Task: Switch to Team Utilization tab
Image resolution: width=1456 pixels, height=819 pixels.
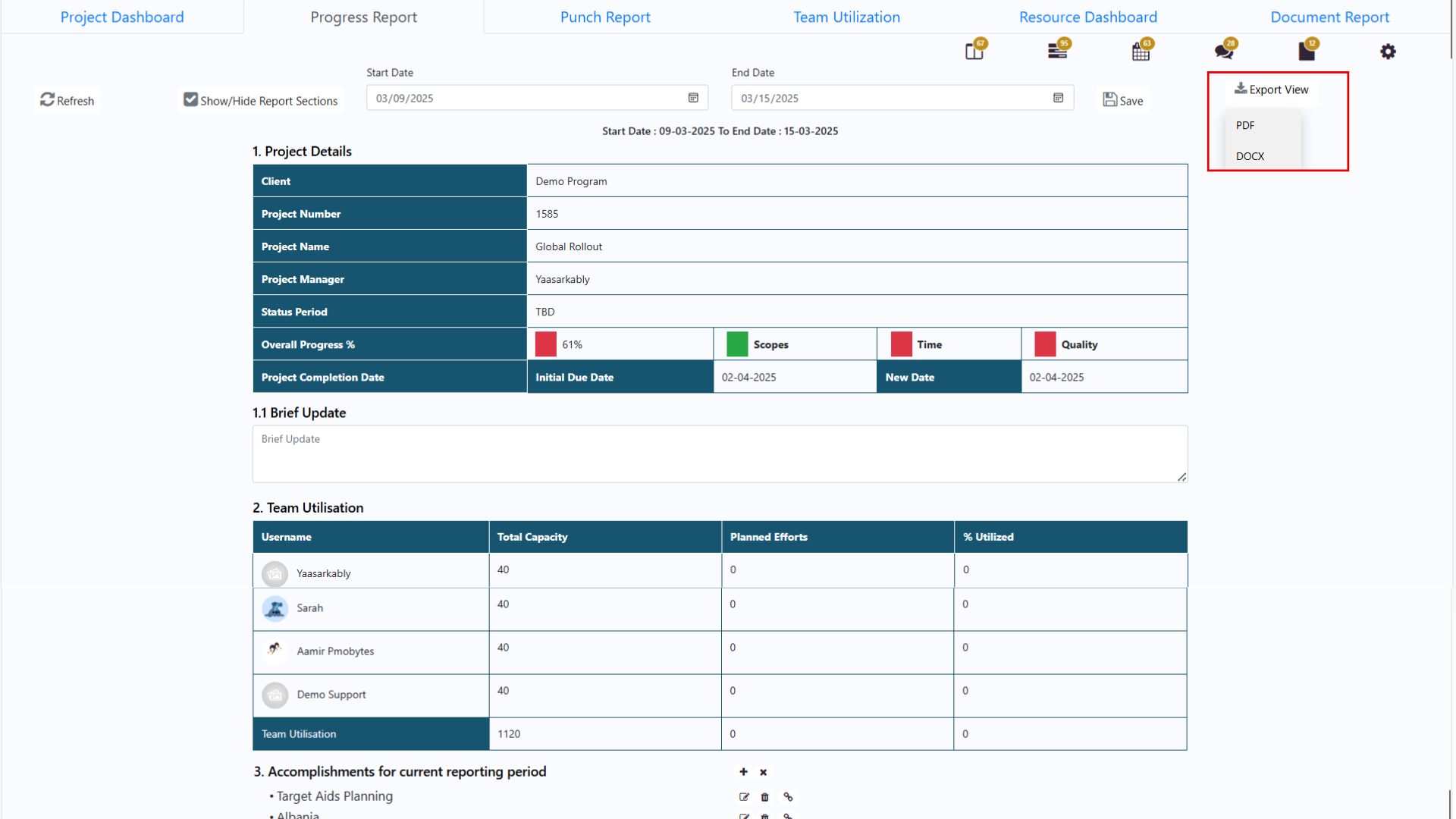Action: tap(846, 17)
